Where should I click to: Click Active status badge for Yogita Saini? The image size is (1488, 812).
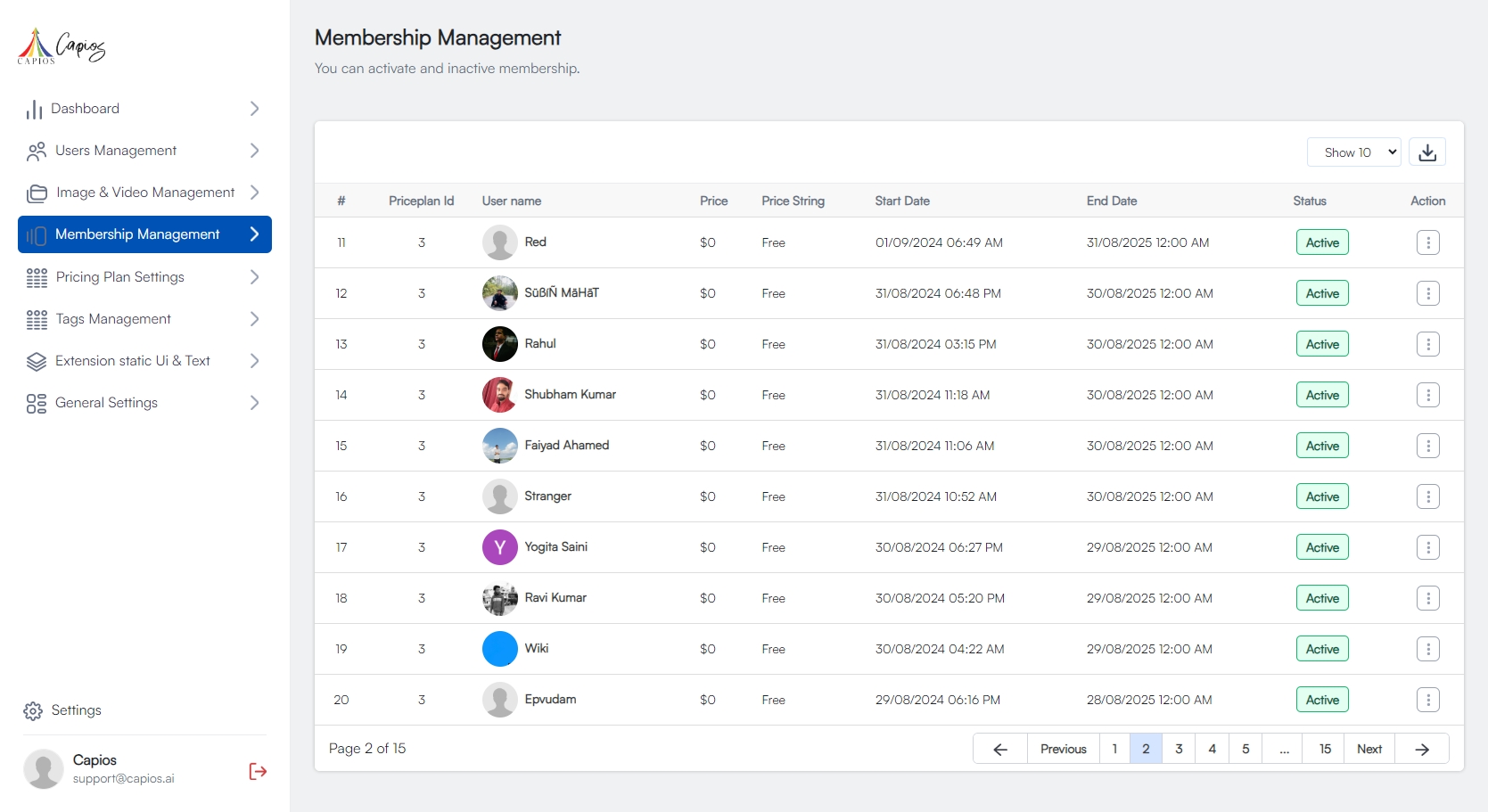click(1322, 547)
